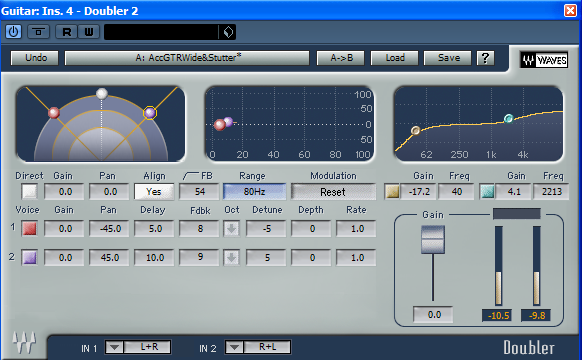Open the IN 1 routing dropdown arrow
This screenshot has height=360, width=582.
click(x=114, y=348)
